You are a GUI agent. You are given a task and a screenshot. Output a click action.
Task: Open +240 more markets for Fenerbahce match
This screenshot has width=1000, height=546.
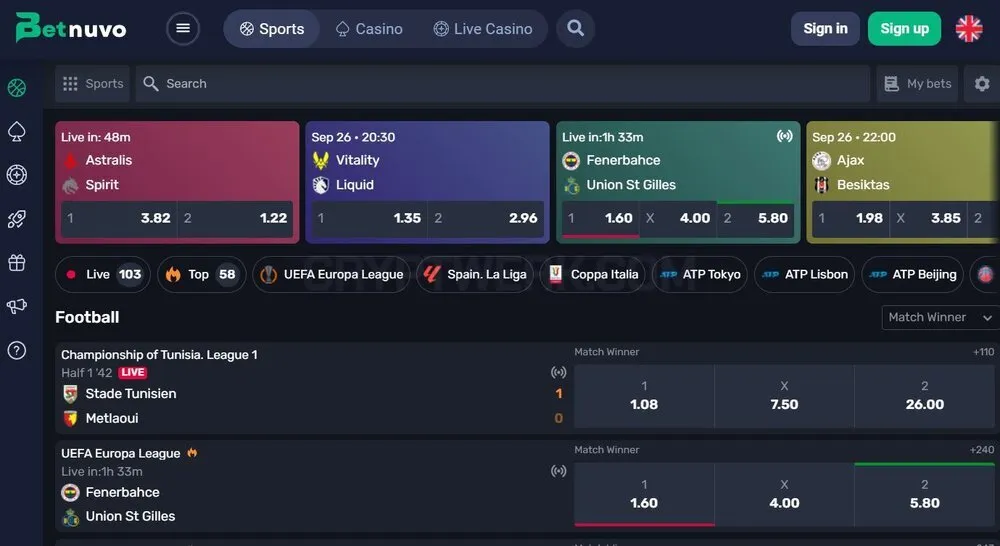tap(982, 450)
